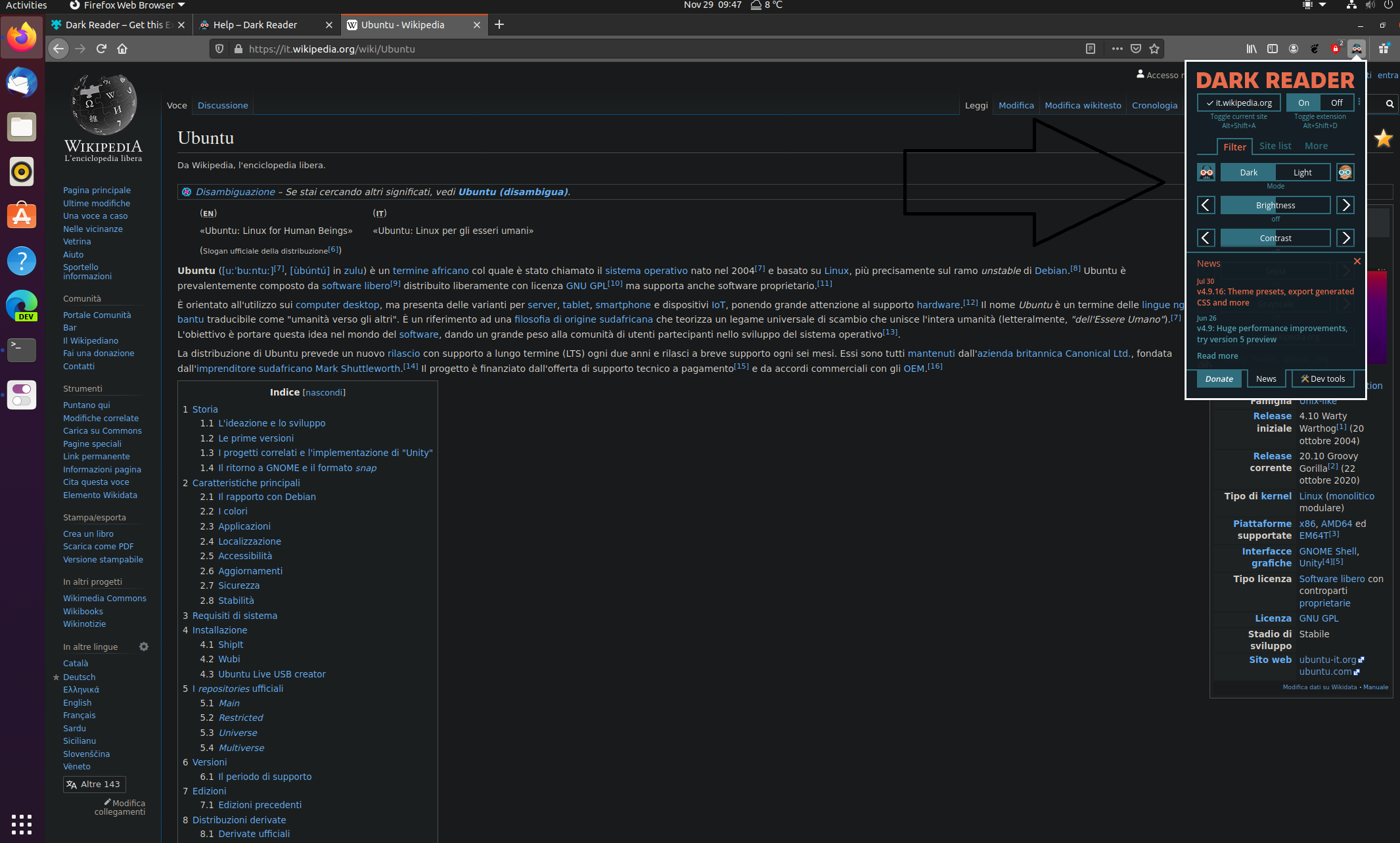Open the Firefox sidebar panel icon
The image size is (1400, 843).
[1273, 49]
